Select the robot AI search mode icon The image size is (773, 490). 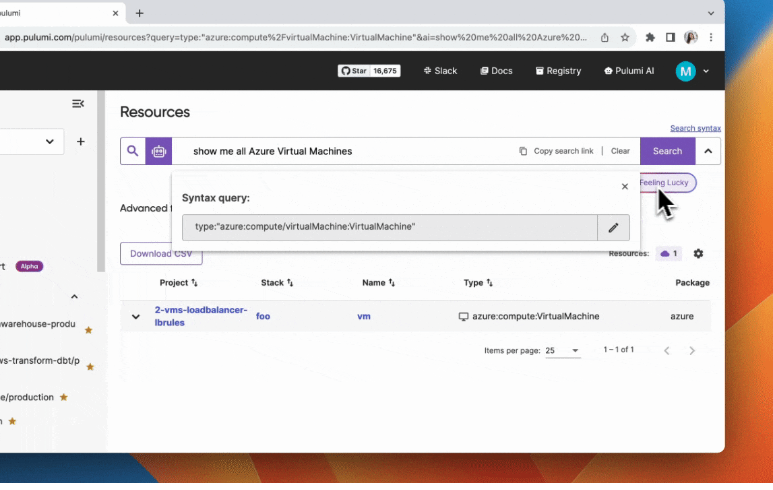[x=159, y=151]
